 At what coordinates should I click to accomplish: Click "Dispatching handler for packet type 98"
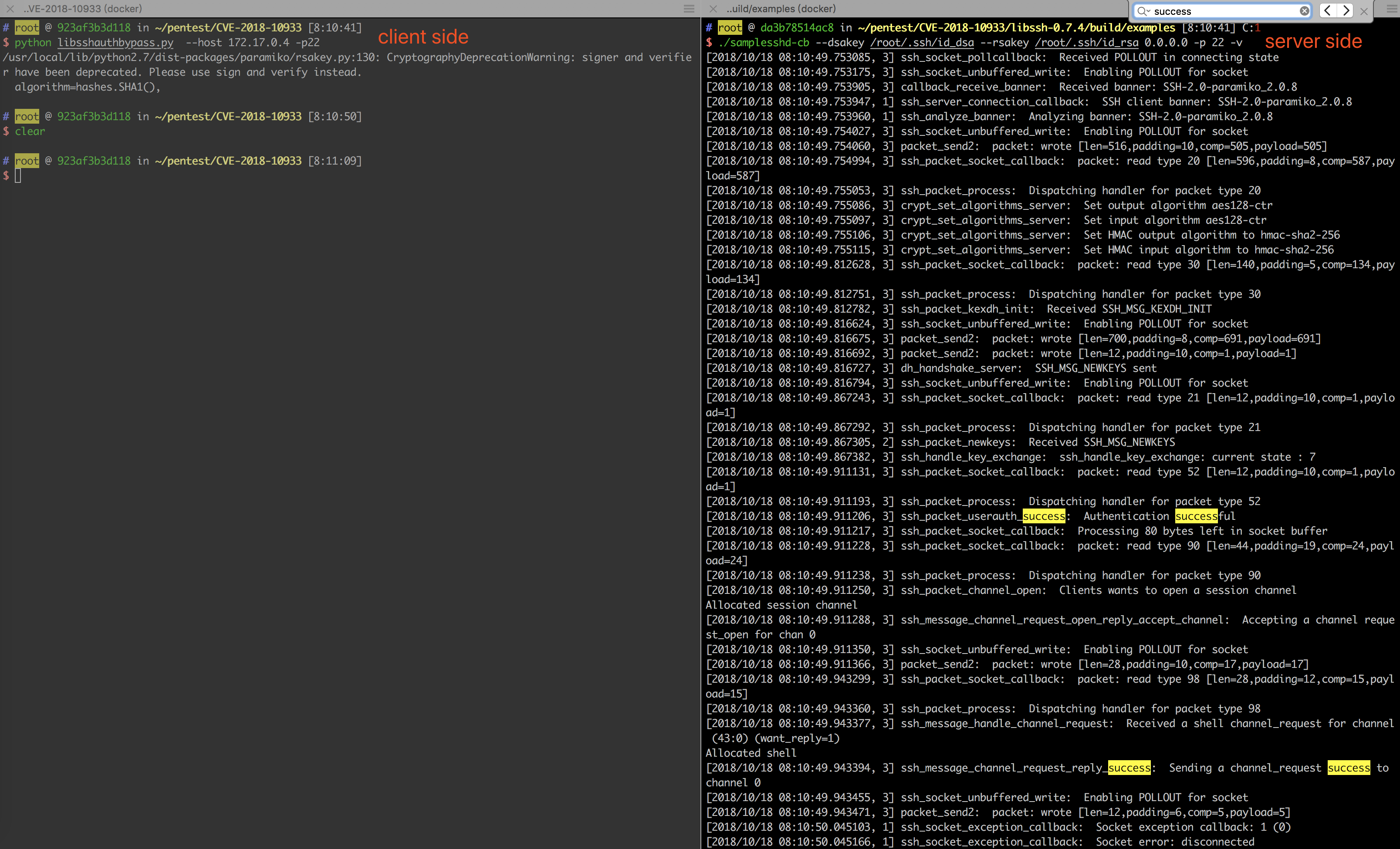1144,709
